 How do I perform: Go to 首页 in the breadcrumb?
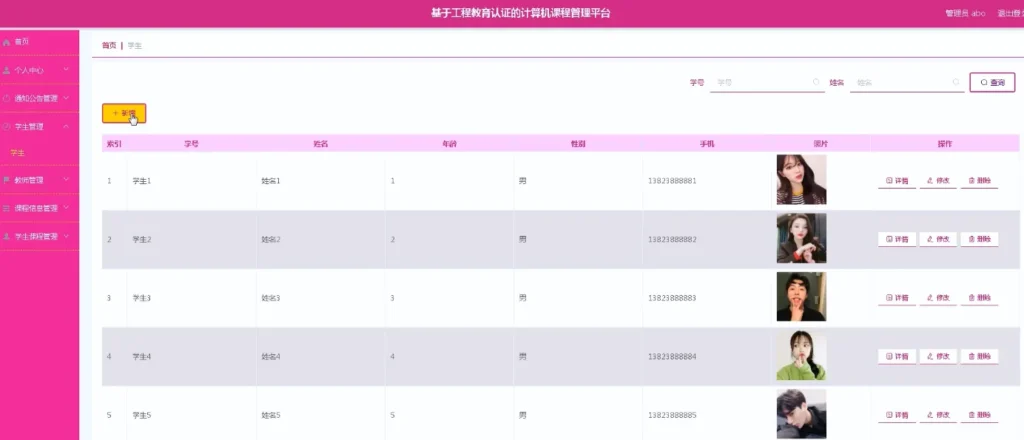108,46
